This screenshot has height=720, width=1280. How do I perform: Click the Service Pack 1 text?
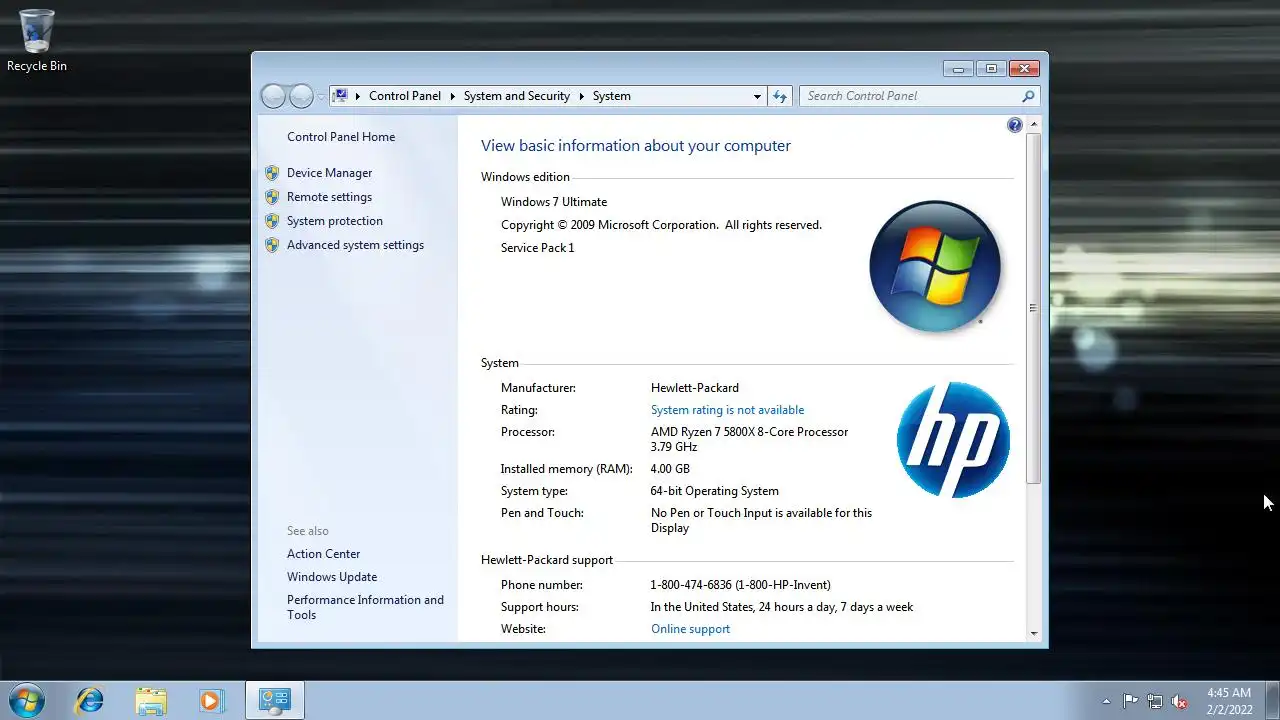pyautogui.click(x=538, y=248)
